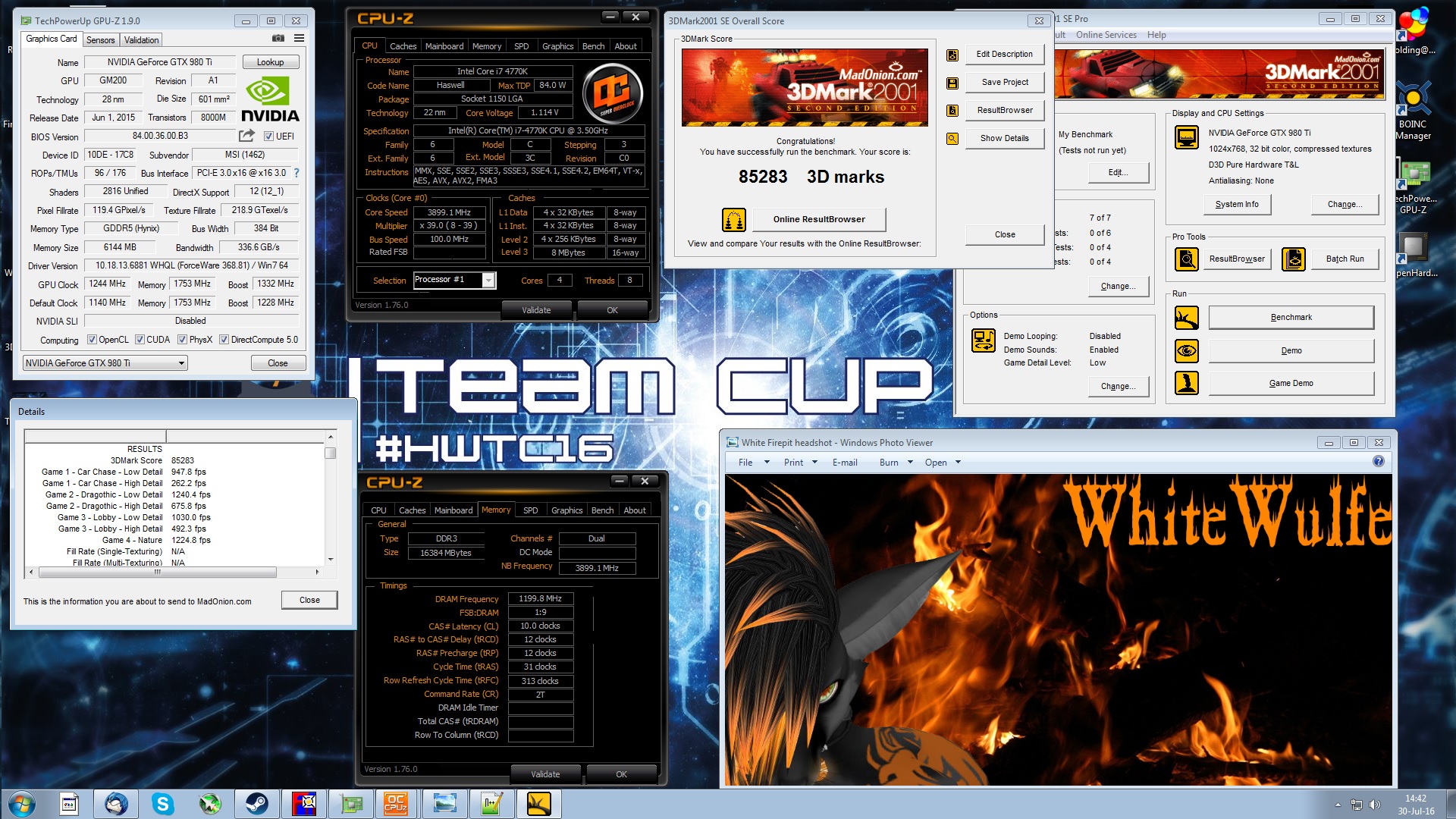Image resolution: width=1456 pixels, height=819 pixels.
Task: Click Pro Tools ResultBrowser magnifier icon
Action: (1187, 259)
